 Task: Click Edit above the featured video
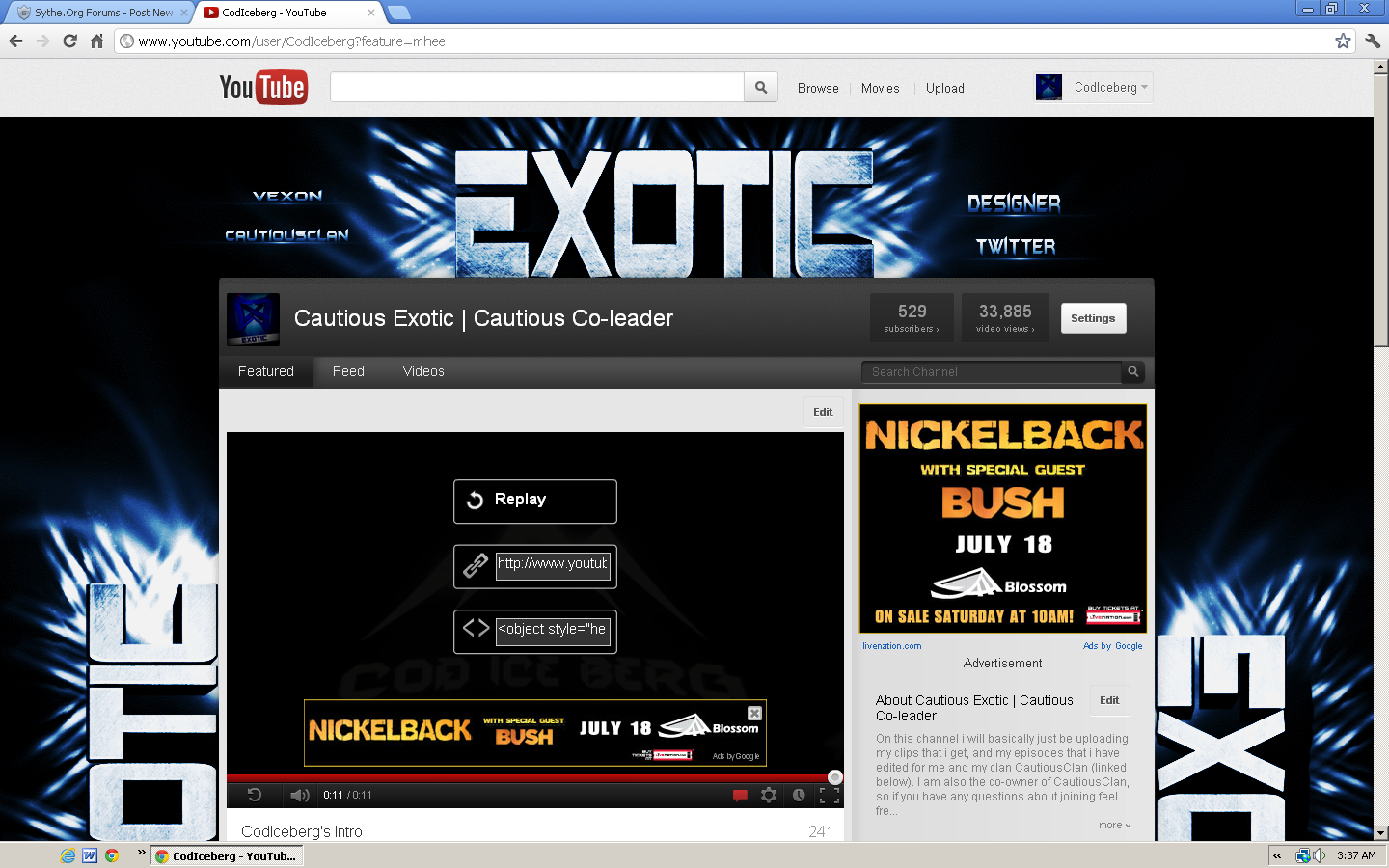pyautogui.click(x=823, y=412)
